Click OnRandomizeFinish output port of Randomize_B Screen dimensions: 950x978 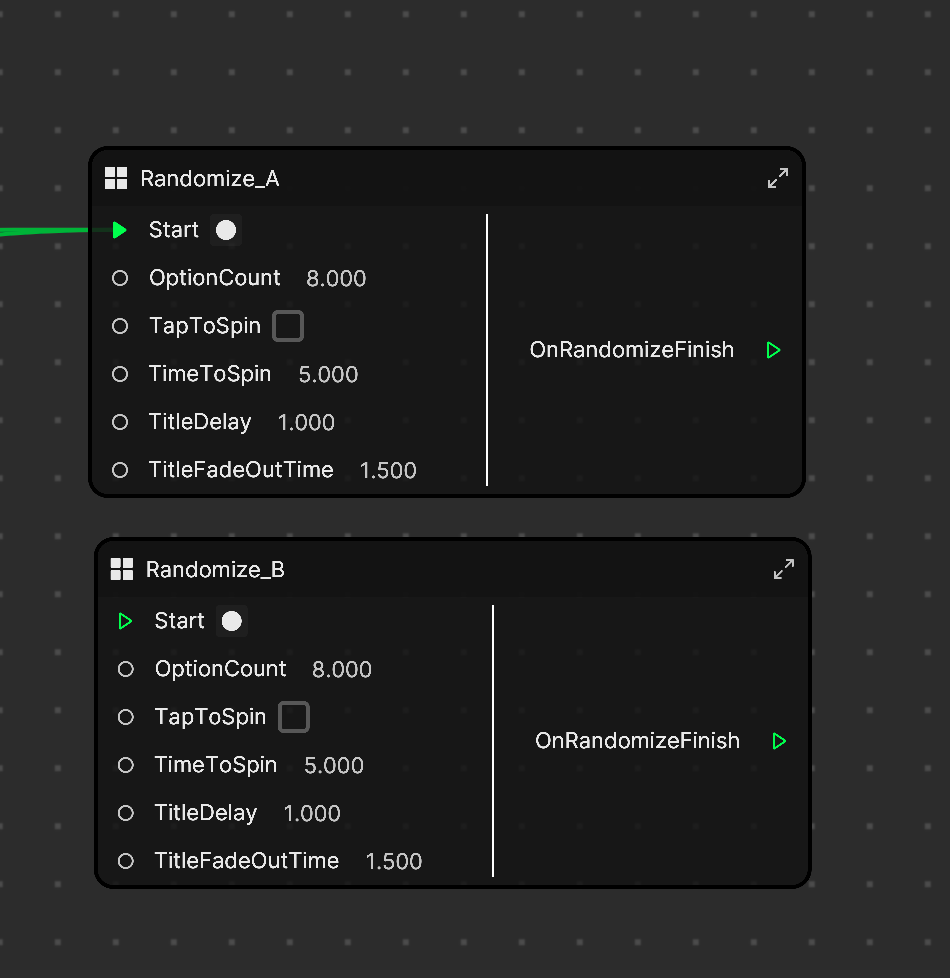click(x=779, y=741)
